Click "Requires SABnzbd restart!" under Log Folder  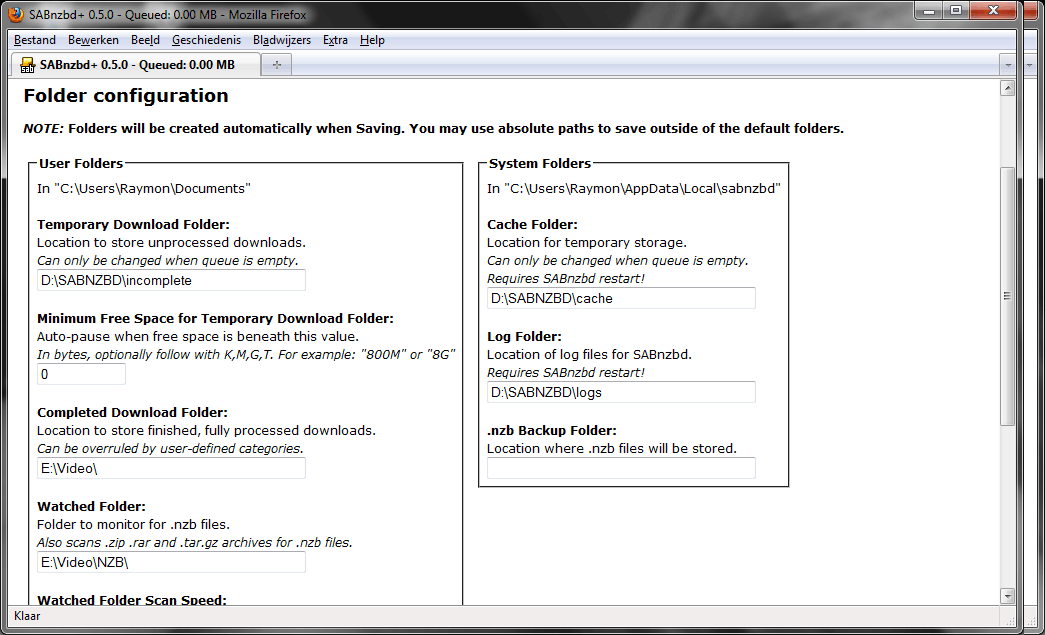click(566, 372)
